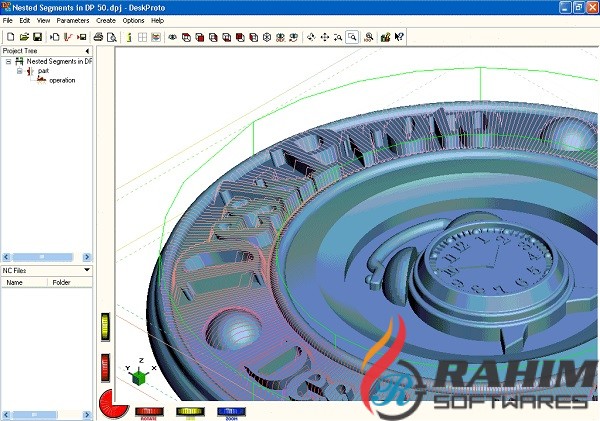Select the Nested Segments in DP root item

point(59,61)
